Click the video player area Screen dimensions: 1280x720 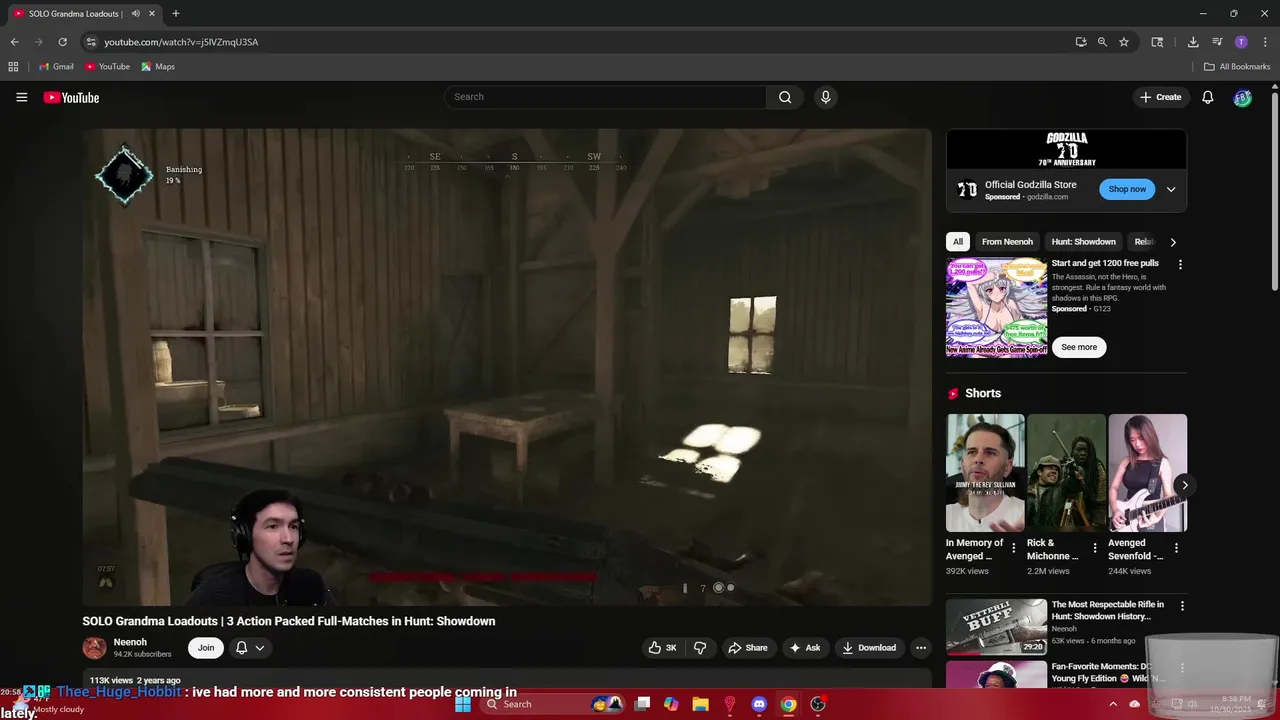(x=507, y=367)
